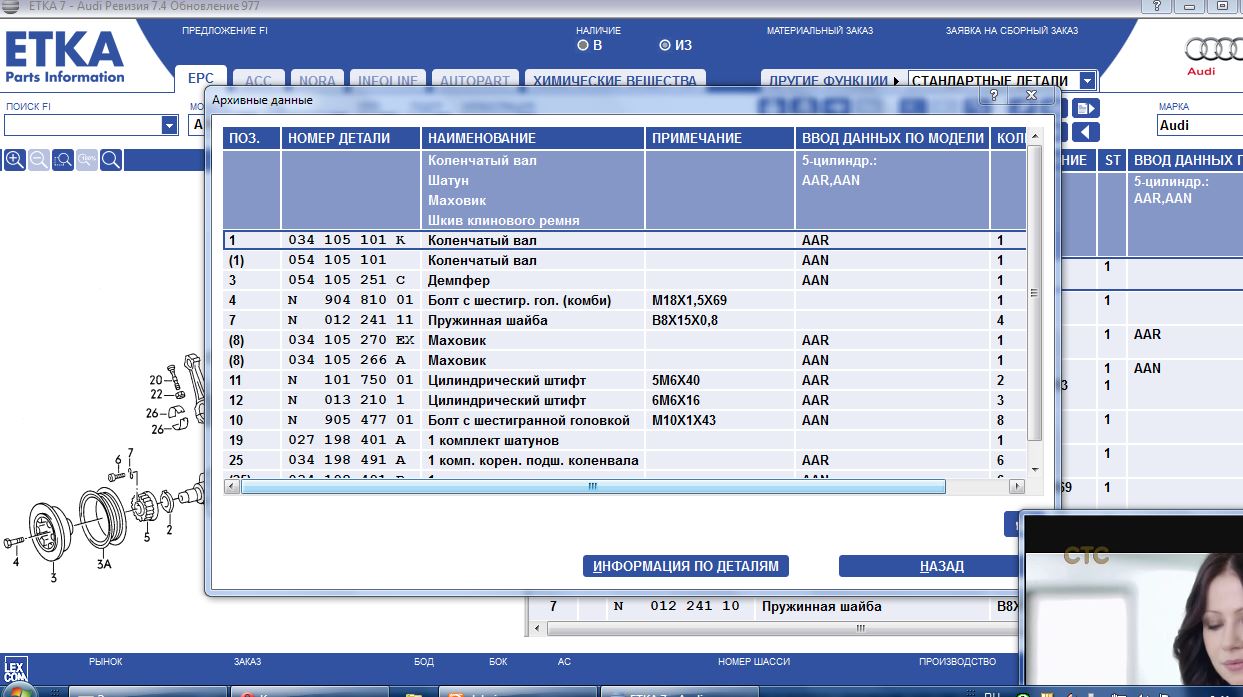The height and width of the screenshot is (697, 1243).
Task: Open the ПОИСК FI dropdown arrow
Action: click(x=170, y=125)
